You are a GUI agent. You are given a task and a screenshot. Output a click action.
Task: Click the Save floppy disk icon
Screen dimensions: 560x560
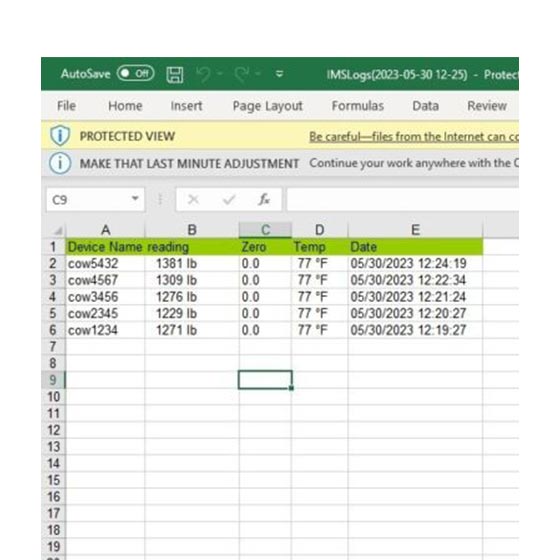point(175,75)
